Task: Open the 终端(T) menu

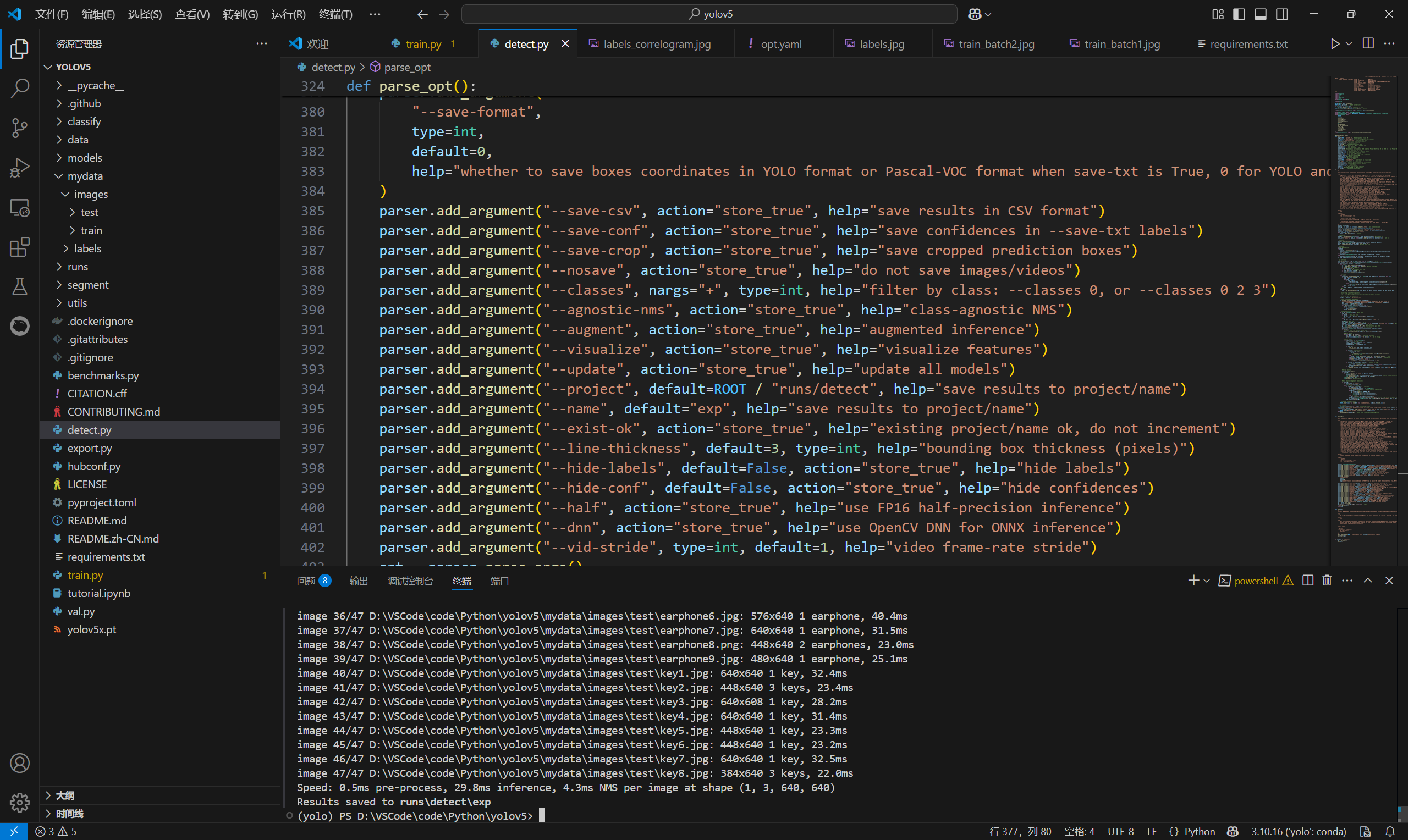Action: [x=335, y=14]
